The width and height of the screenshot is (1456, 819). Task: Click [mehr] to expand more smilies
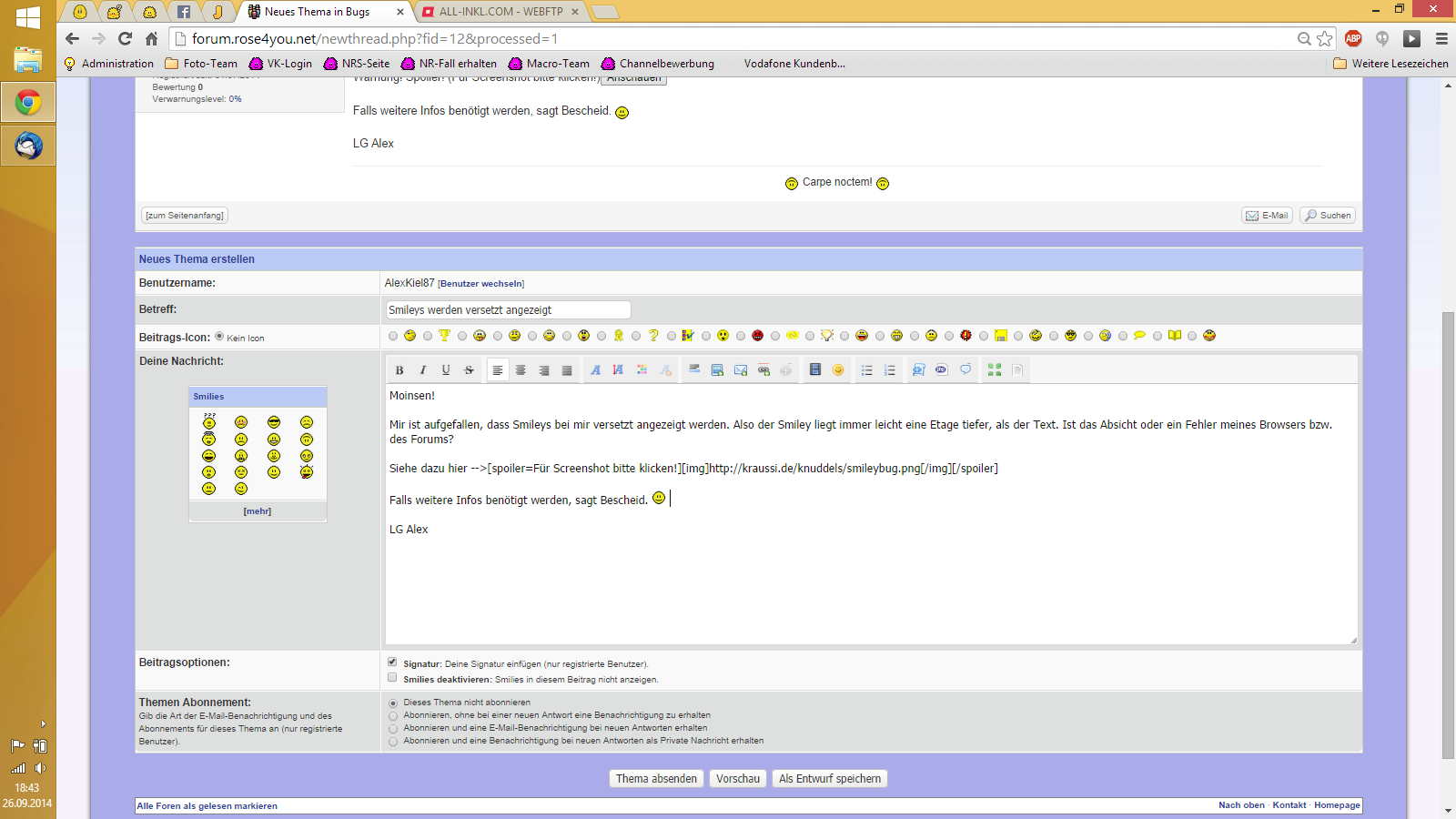pos(258,511)
